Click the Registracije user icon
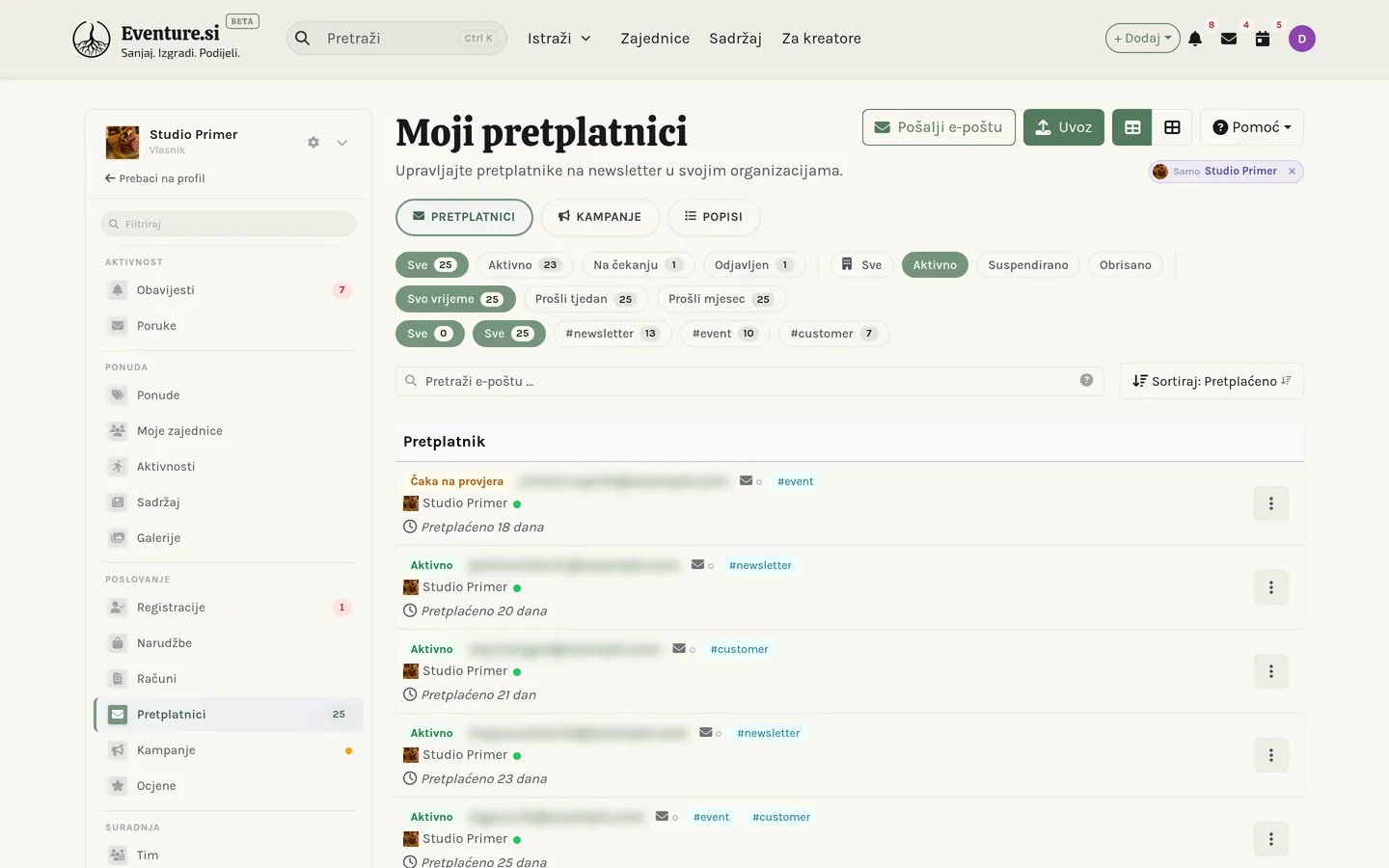 118,608
